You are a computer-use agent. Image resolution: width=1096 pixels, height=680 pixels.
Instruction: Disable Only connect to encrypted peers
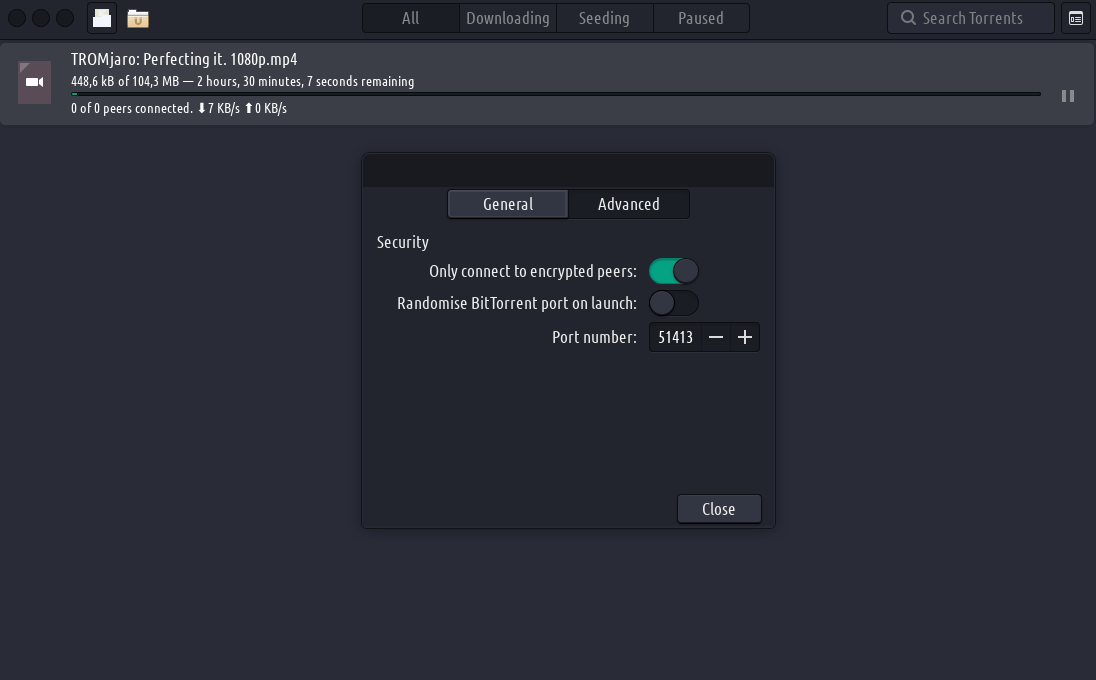[674, 271]
